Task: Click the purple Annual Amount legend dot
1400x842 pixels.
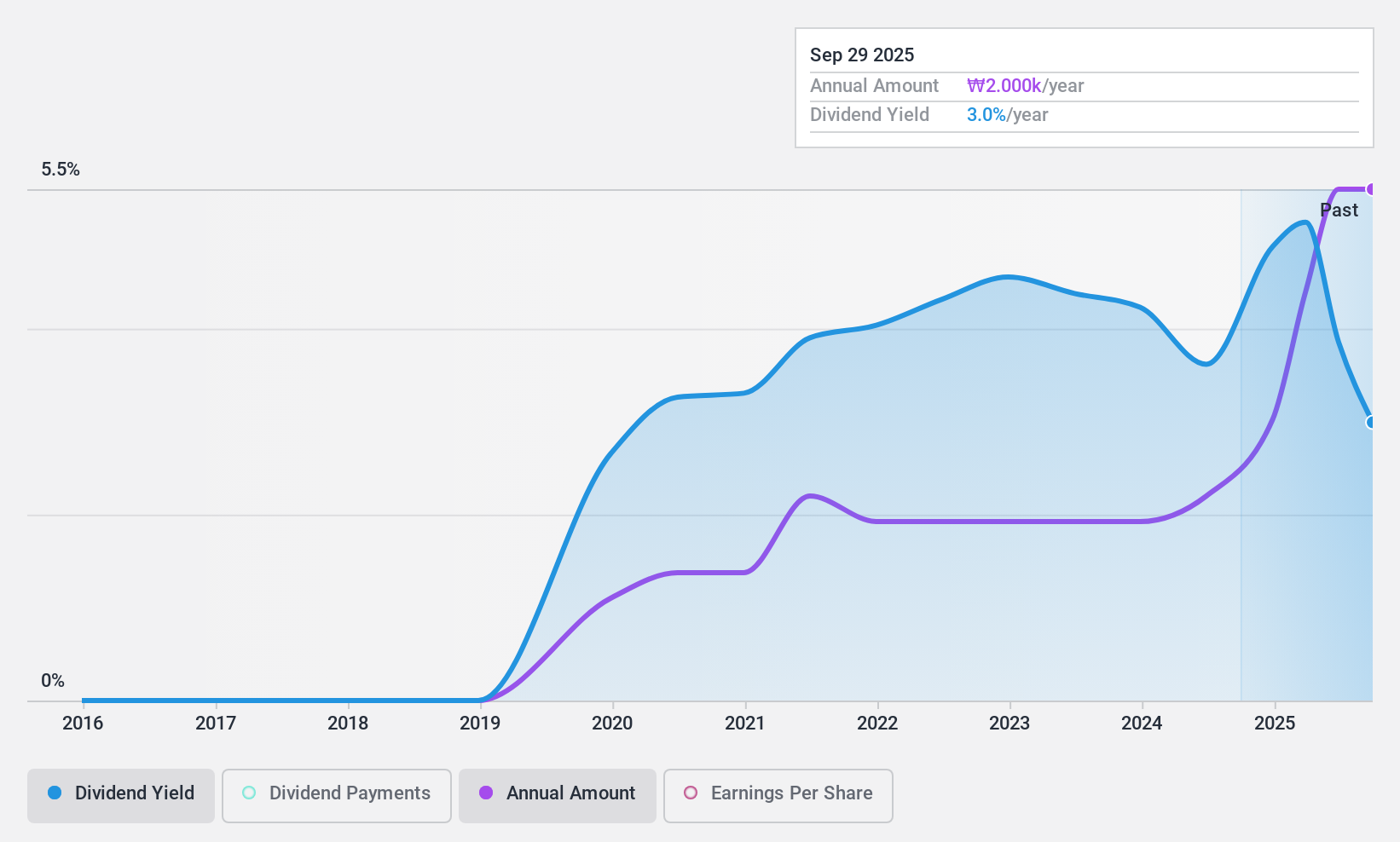Action: [486, 793]
